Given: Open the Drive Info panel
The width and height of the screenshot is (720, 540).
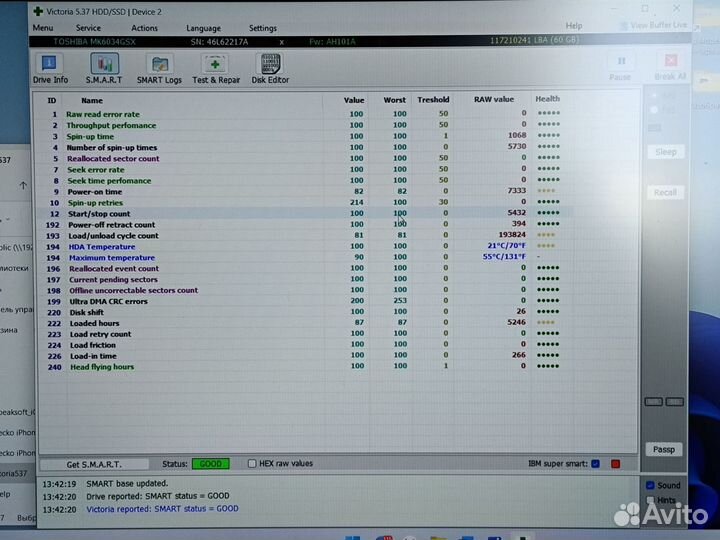Looking at the screenshot, I should [x=50, y=68].
